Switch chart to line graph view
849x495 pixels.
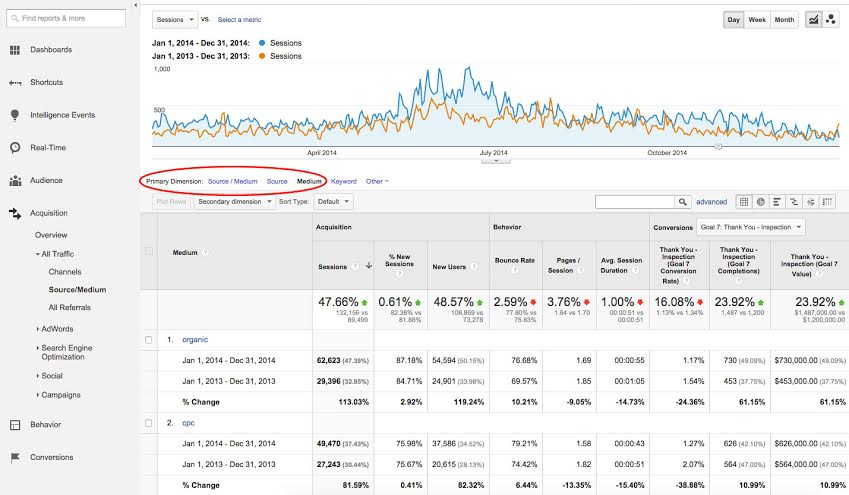[x=813, y=20]
